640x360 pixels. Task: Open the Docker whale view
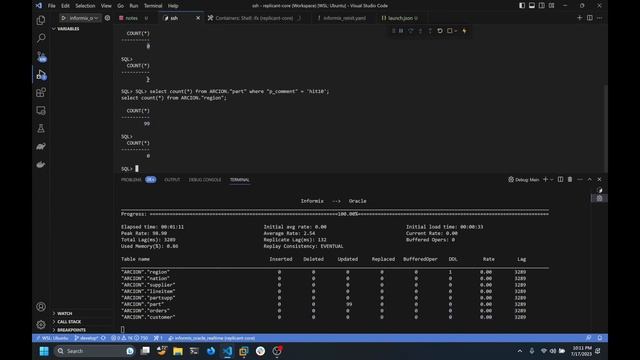pyautogui.click(x=41, y=164)
